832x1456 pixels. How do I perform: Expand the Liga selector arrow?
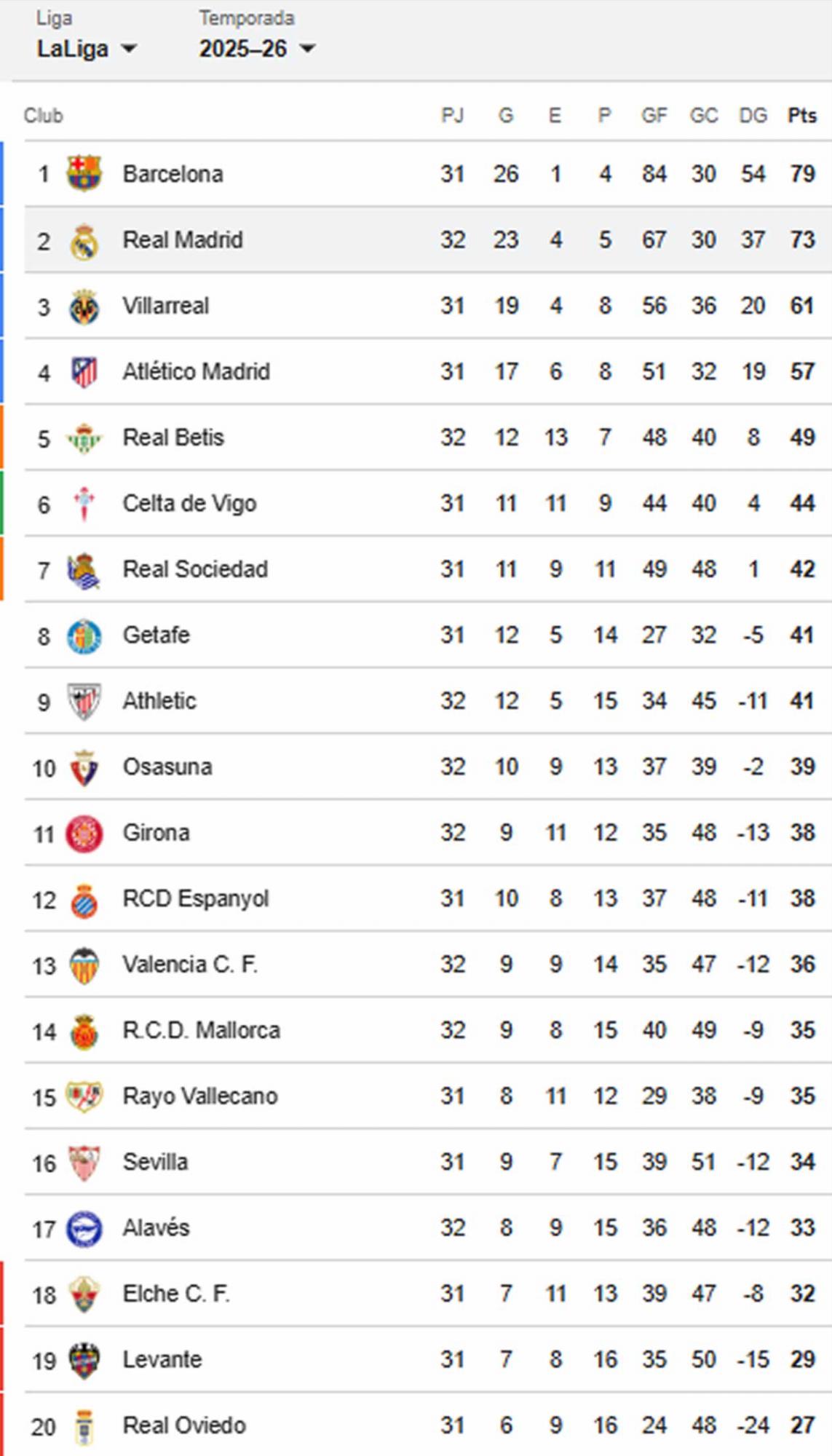click(x=130, y=50)
